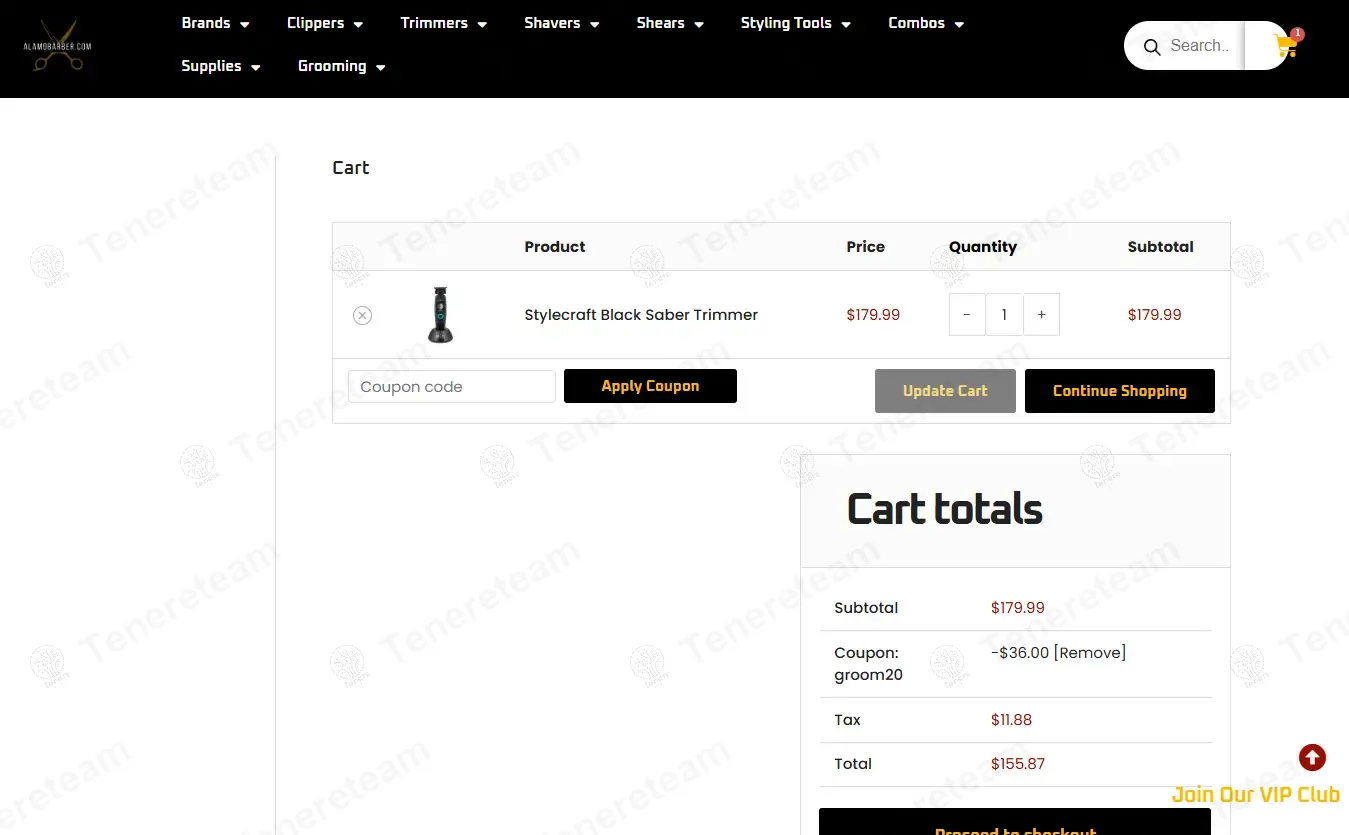Remove Stylecraft trimmer with the X icon
This screenshot has height=835, width=1349.
(362, 315)
